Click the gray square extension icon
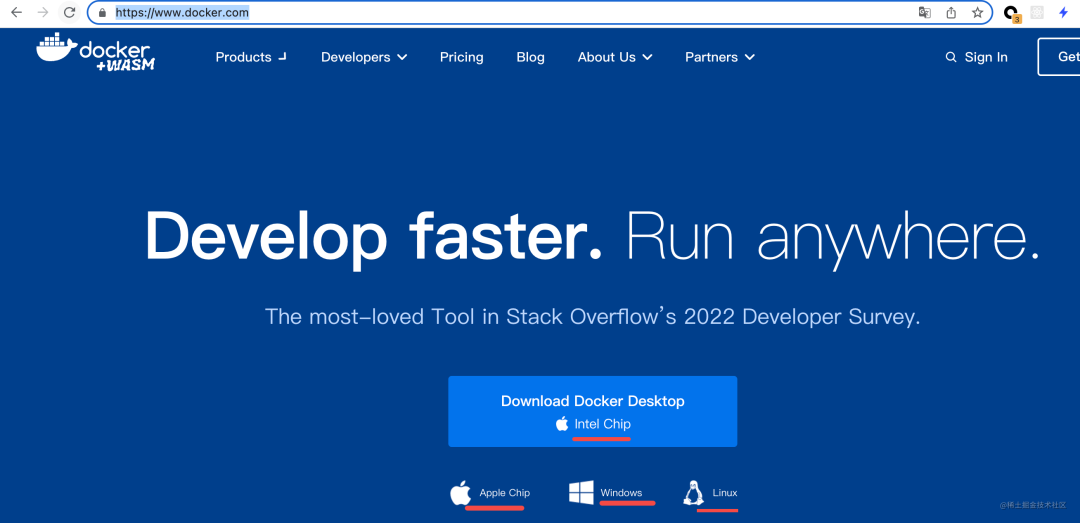Image resolution: width=1080 pixels, height=523 pixels. point(1037,12)
